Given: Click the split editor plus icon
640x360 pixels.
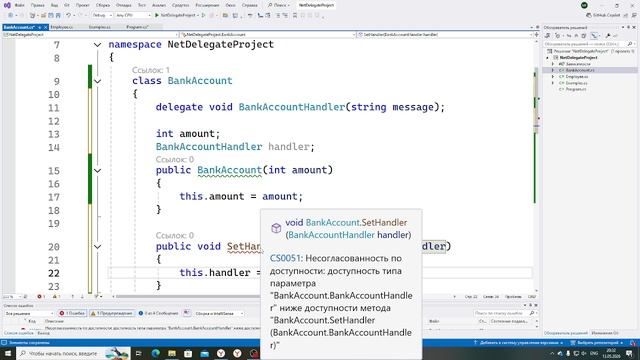Looking at the screenshot, I should (536, 35).
